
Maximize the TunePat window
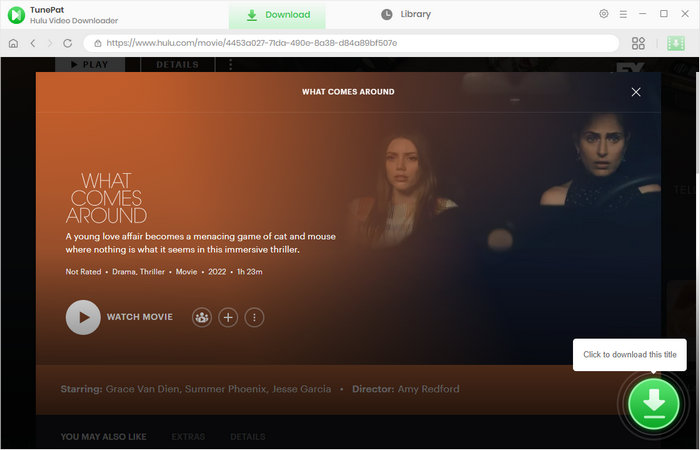tap(664, 14)
